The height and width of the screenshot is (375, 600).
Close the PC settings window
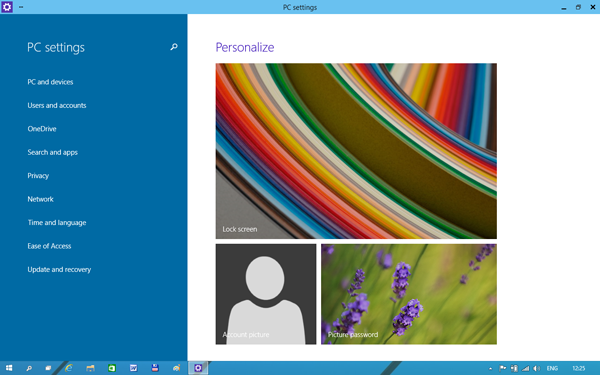point(593,7)
